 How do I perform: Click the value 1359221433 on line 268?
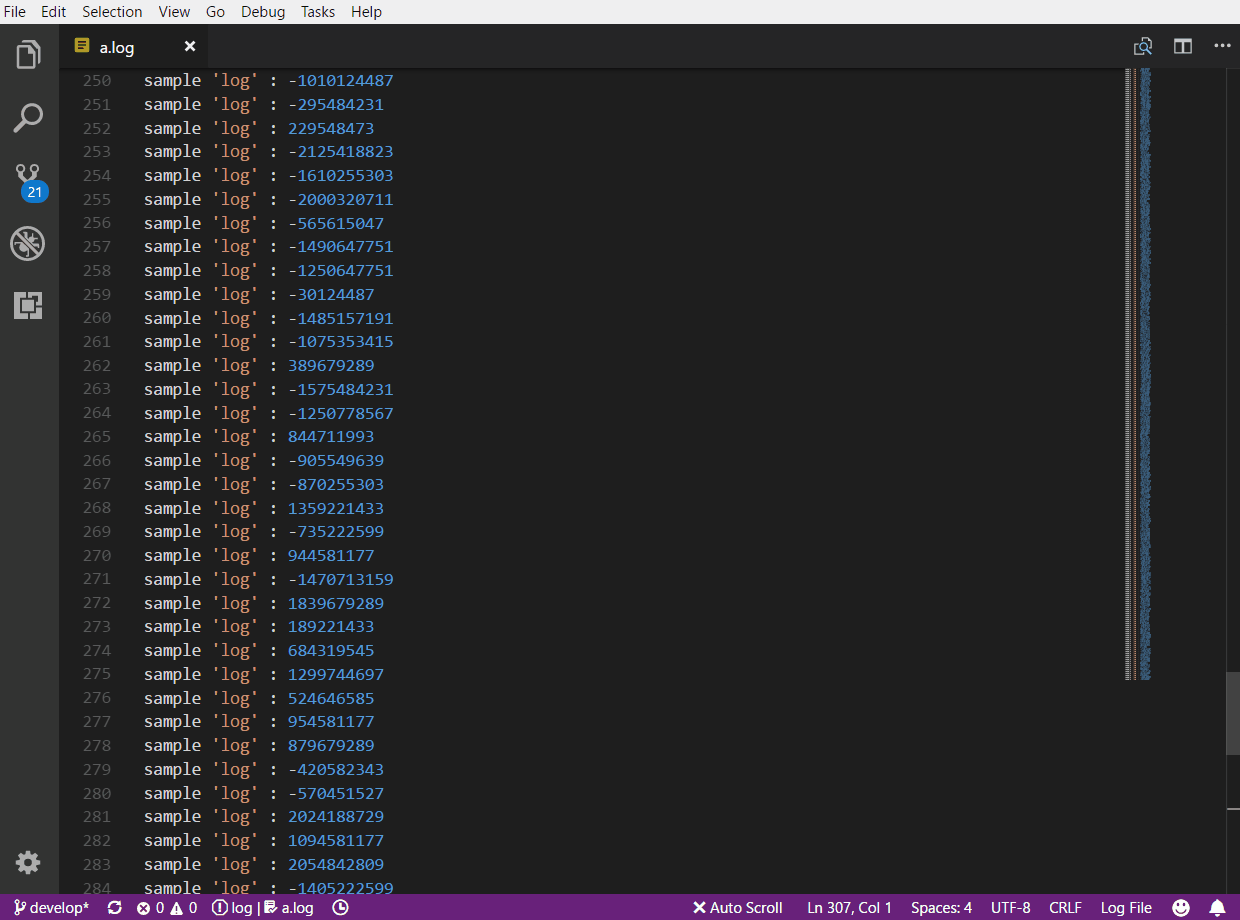click(336, 509)
